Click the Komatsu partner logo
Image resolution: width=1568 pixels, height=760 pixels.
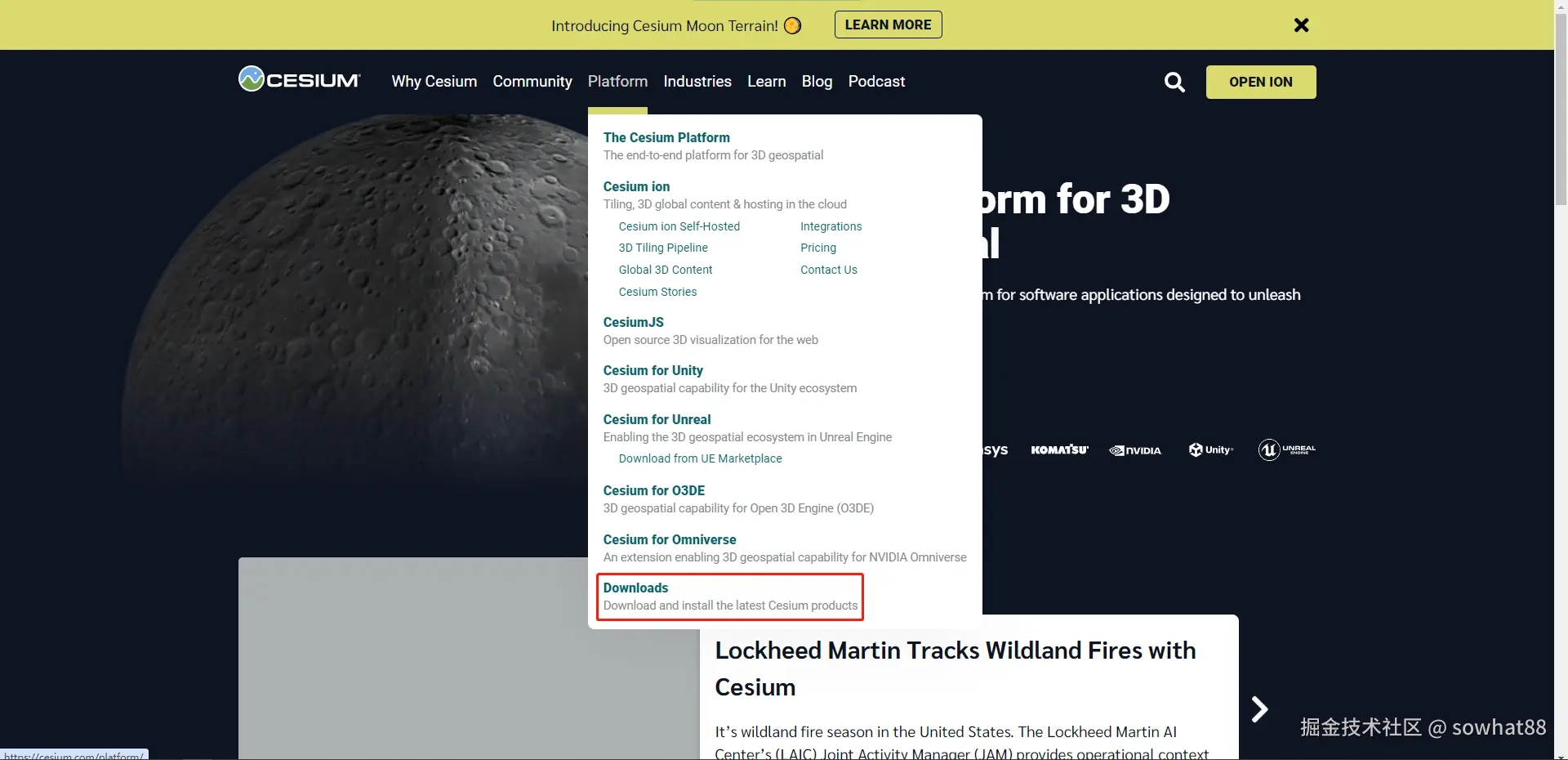point(1060,449)
